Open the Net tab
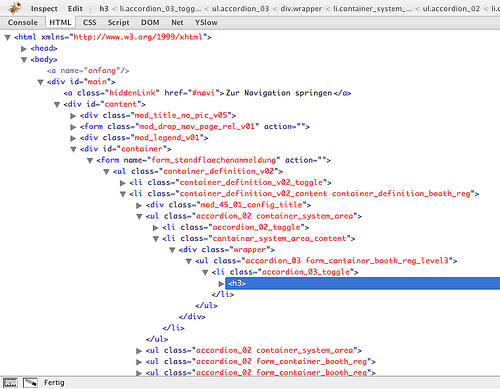500x389 pixels. [x=177, y=22]
